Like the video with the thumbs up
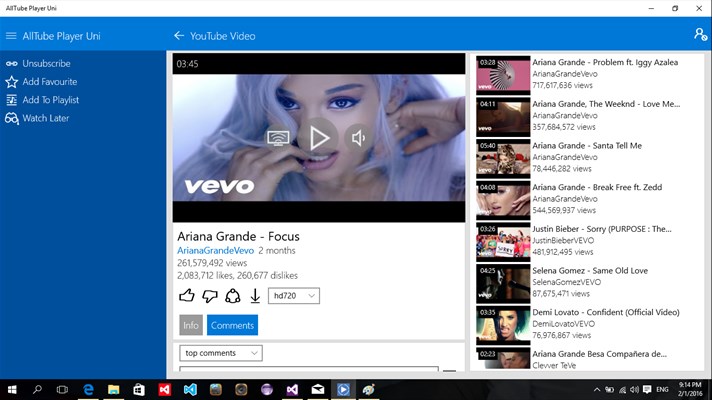The height and width of the screenshot is (400, 712). 187,296
